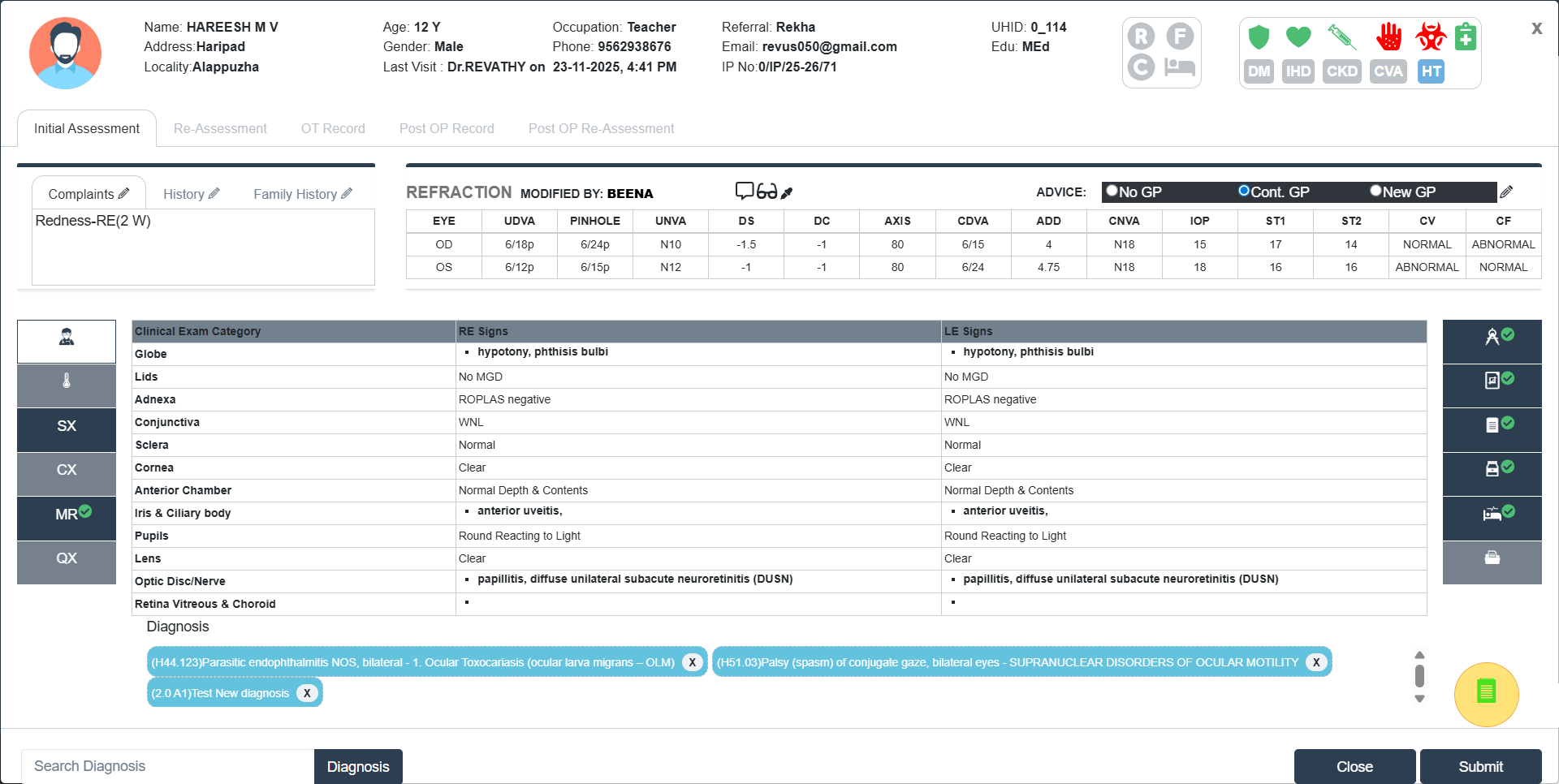1559x784 pixels.
Task: Choose the New GP radio option
Action: pos(1375,191)
